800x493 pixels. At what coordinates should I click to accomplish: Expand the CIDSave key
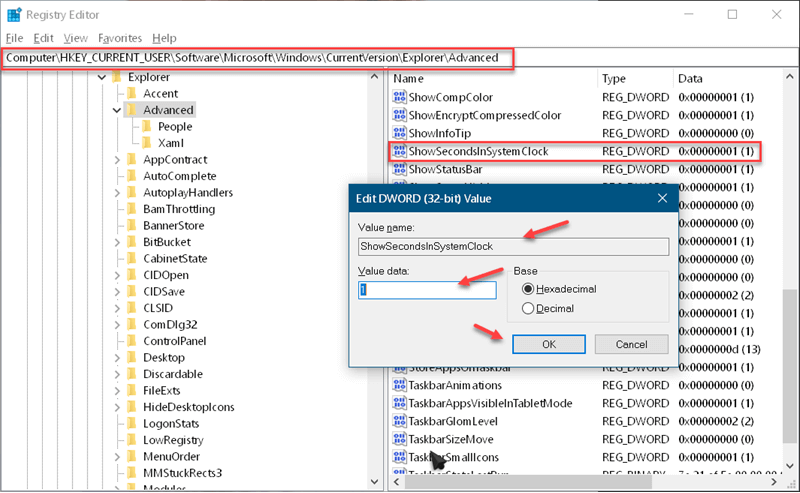[x=117, y=291]
